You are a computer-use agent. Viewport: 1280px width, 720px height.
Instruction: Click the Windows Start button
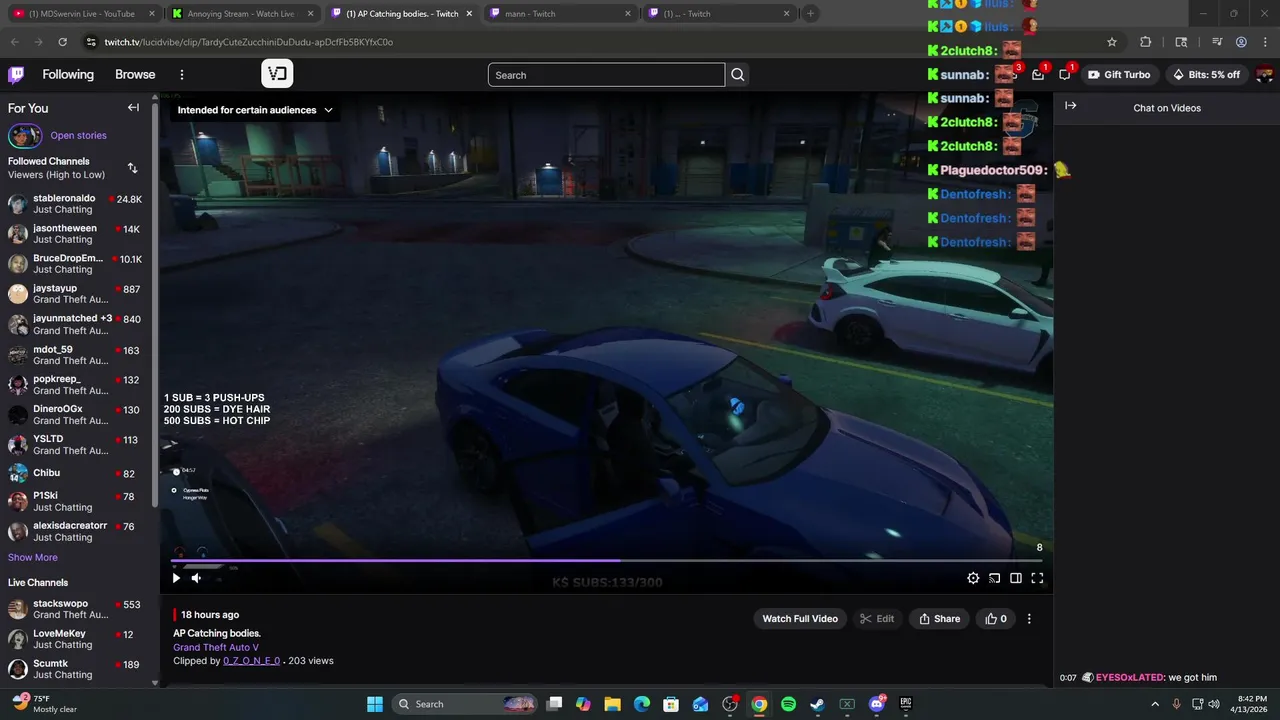374,704
